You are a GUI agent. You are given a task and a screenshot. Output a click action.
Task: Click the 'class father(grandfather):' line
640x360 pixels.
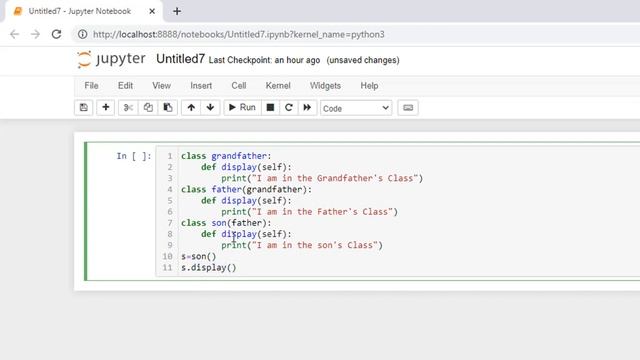tap(246, 189)
